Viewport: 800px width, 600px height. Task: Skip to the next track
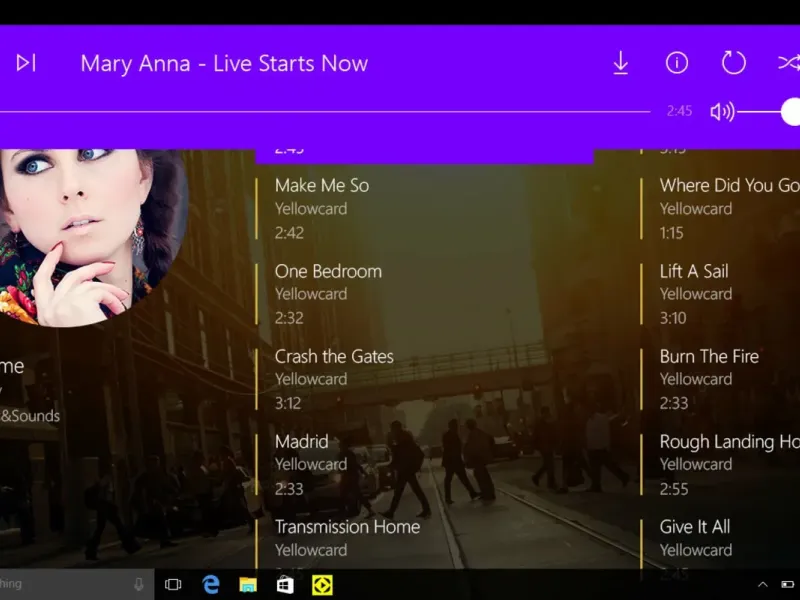point(27,63)
